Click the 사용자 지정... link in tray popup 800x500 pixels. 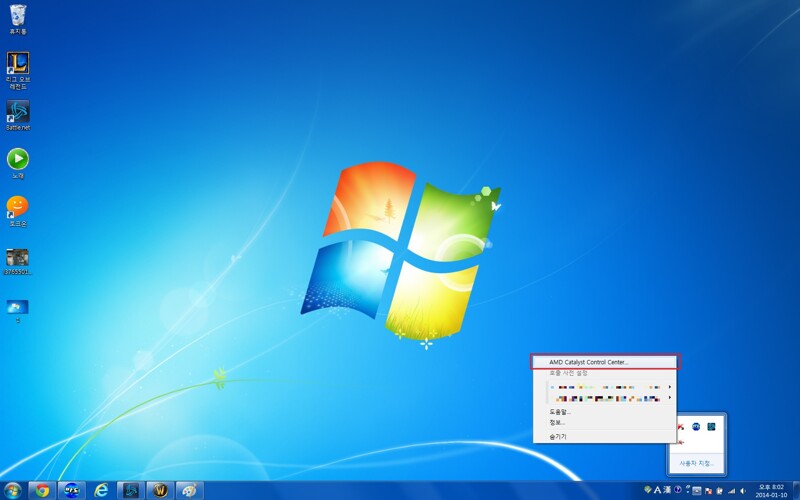pyautogui.click(x=696, y=463)
